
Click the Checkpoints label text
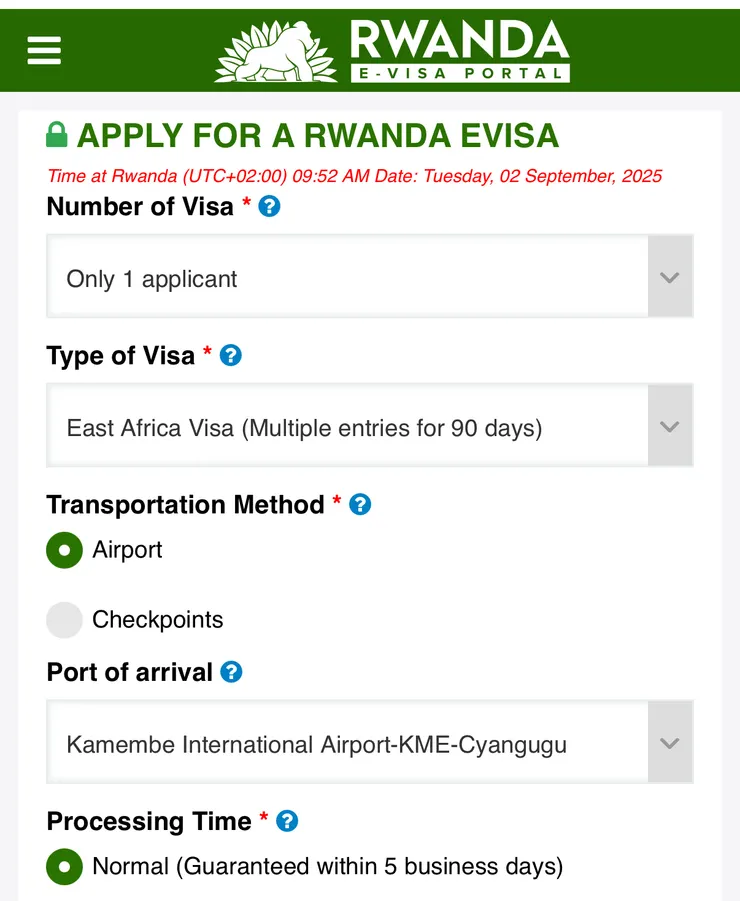157,620
